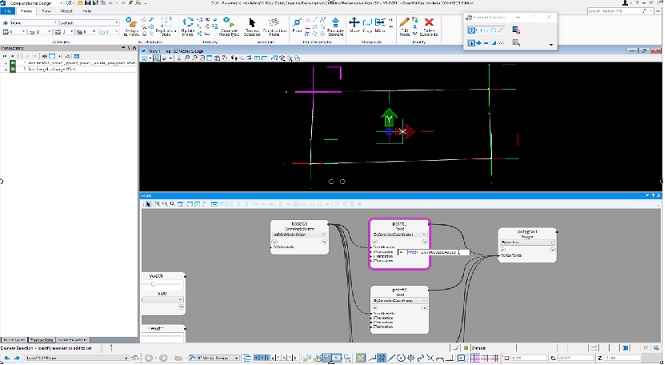Adjust the Width node slider handle
The height and width of the screenshot is (365, 665).
coord(153,284)
